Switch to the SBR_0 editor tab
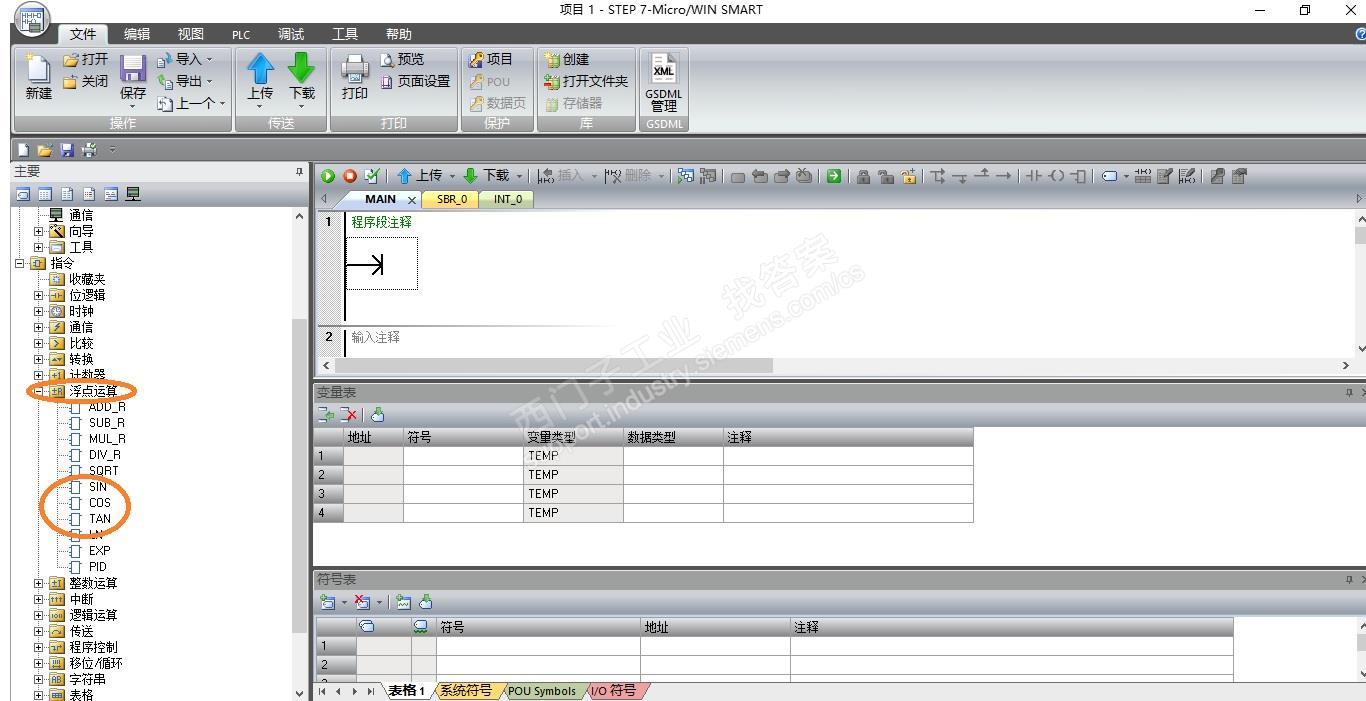This screenshot has width=1366, height=701. pos(452,199)
